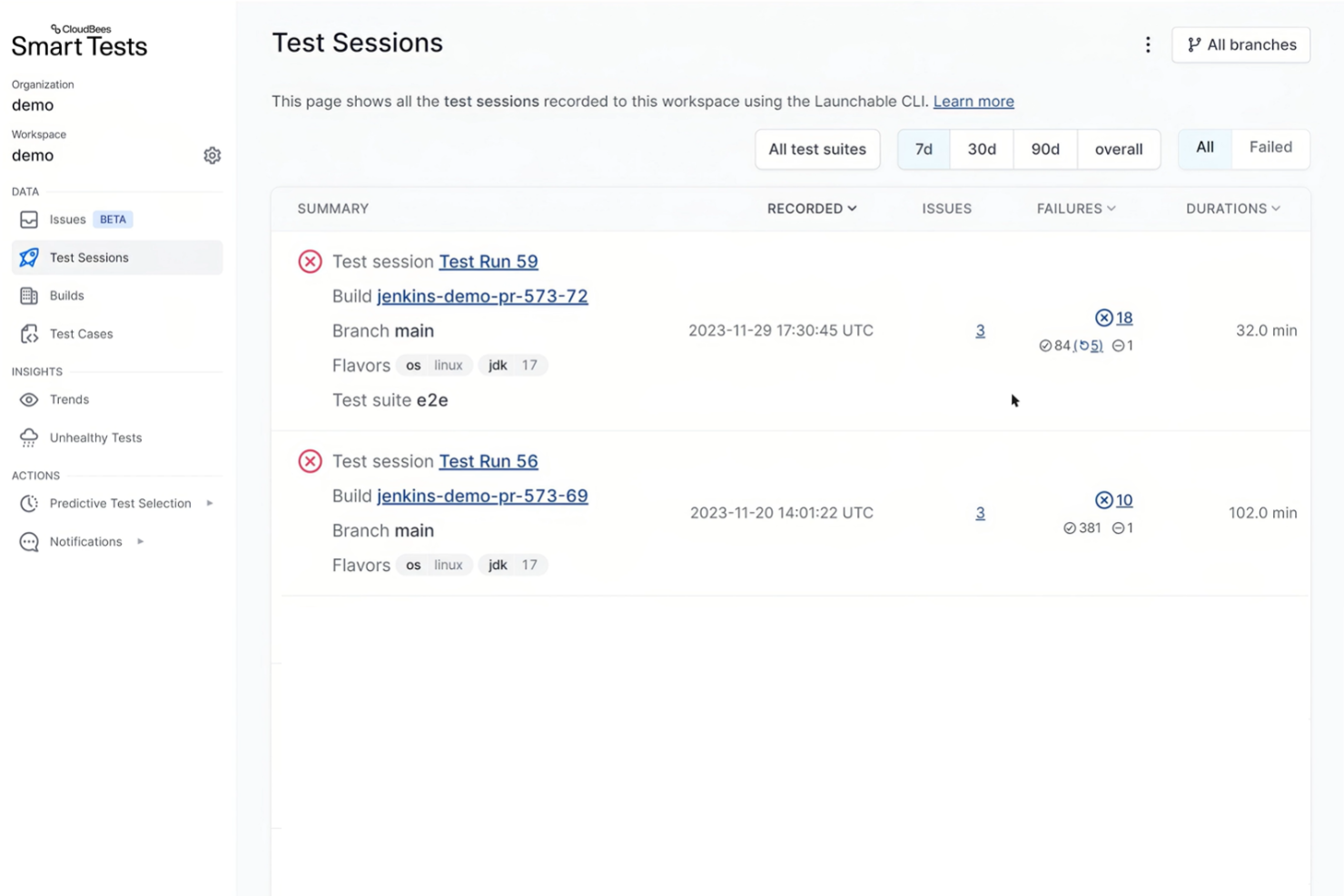The width and height of the screenshot is (1344, 896).
Task: Switch to the Failed sessions filter
Action: [1270, 147]
